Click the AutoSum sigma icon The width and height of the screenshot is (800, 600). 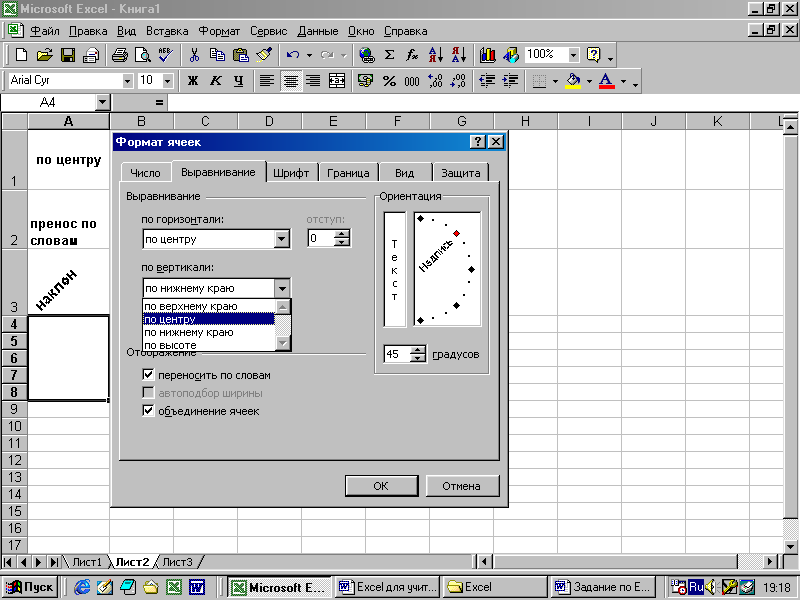point(389,55)
